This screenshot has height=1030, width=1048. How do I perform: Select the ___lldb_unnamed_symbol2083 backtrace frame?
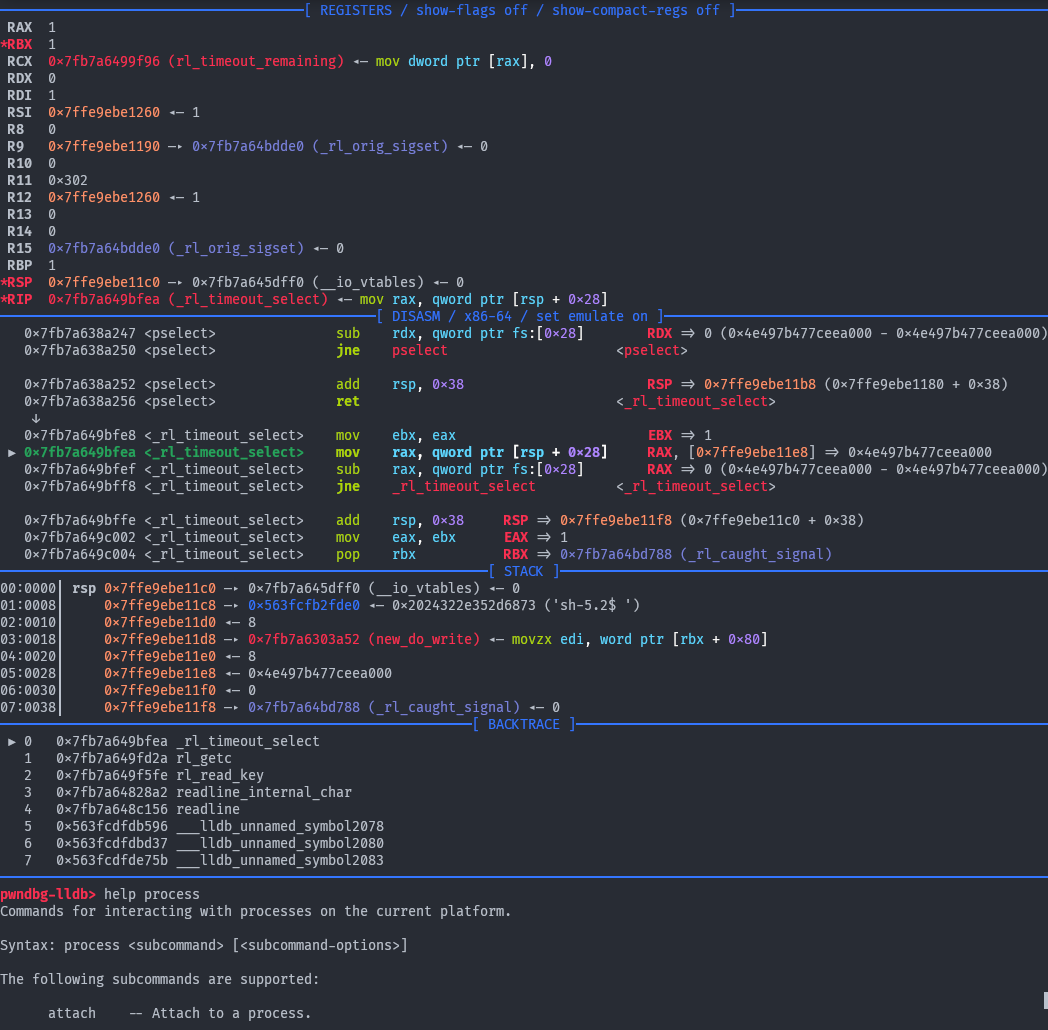[x=280, y=860]
